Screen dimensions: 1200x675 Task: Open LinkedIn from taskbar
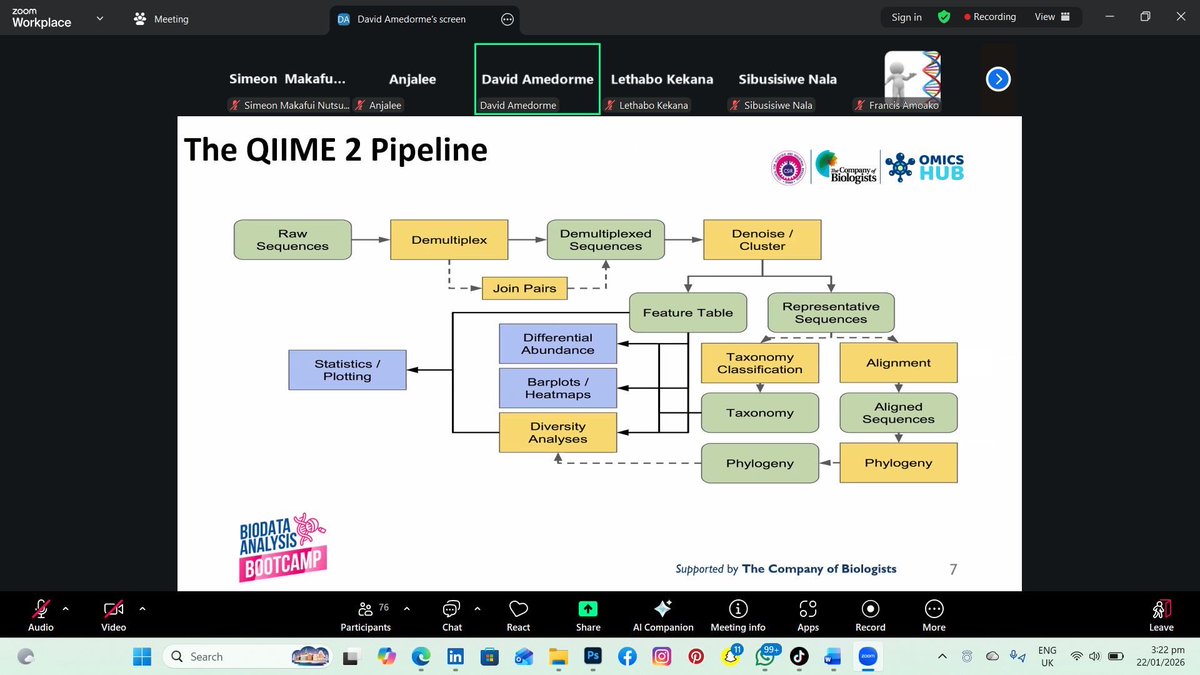tap(455, 656)
